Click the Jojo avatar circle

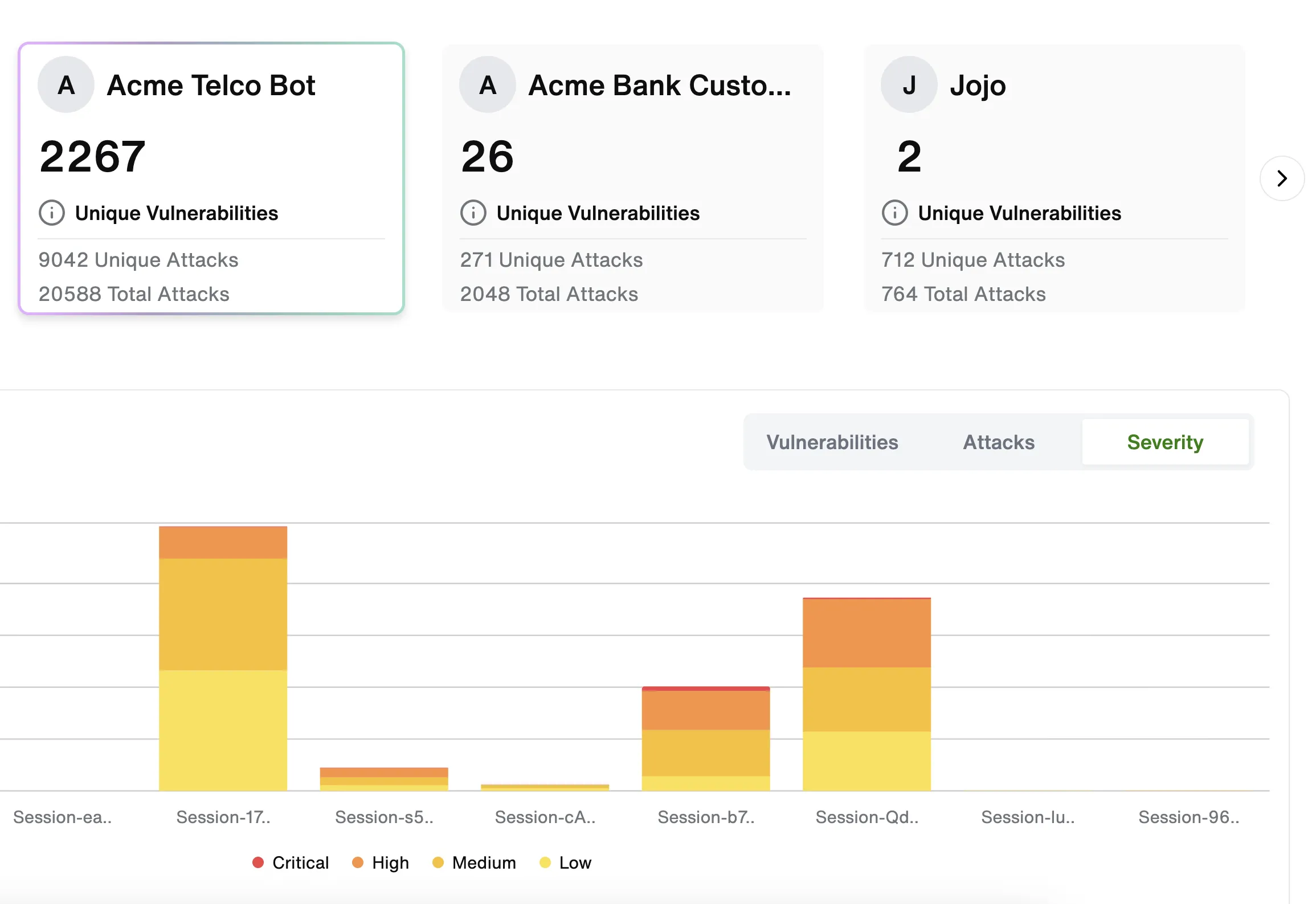pyautogui.click(x=909, y=85)
